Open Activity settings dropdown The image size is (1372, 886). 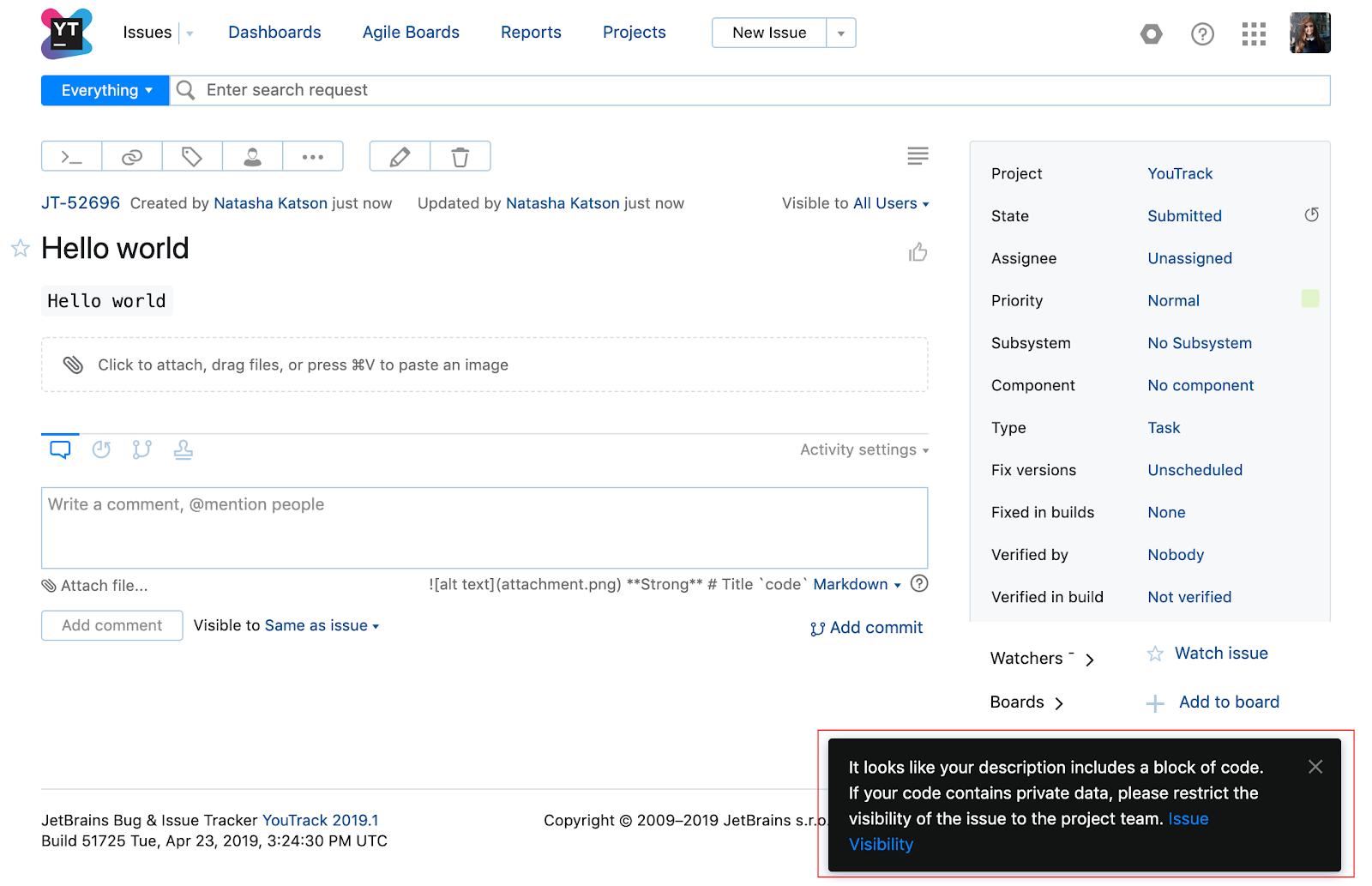tap(864, 449)
